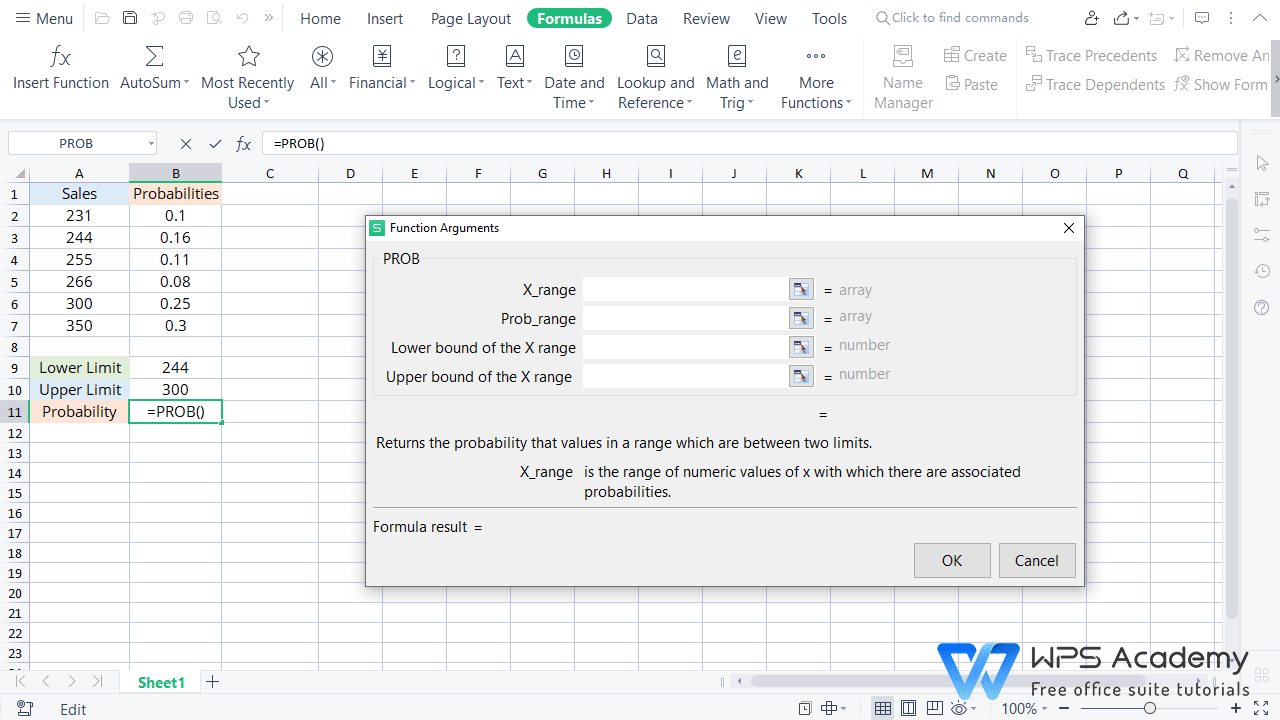Click the X_range range selector icon
Viewport: 1280px width, 720px height.
800,289
